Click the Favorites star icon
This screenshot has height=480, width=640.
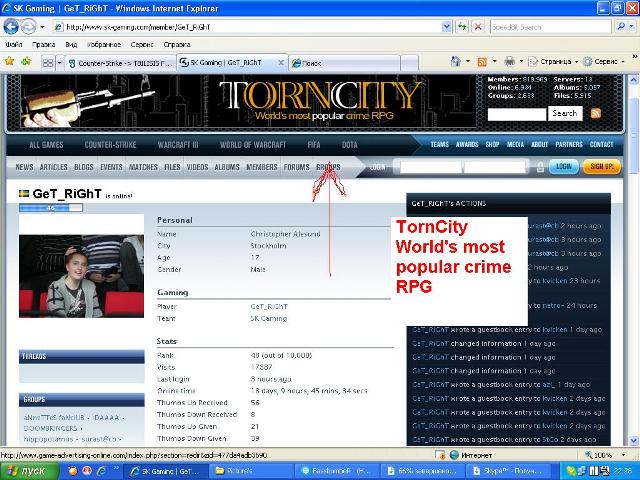(x=9, y=62)
